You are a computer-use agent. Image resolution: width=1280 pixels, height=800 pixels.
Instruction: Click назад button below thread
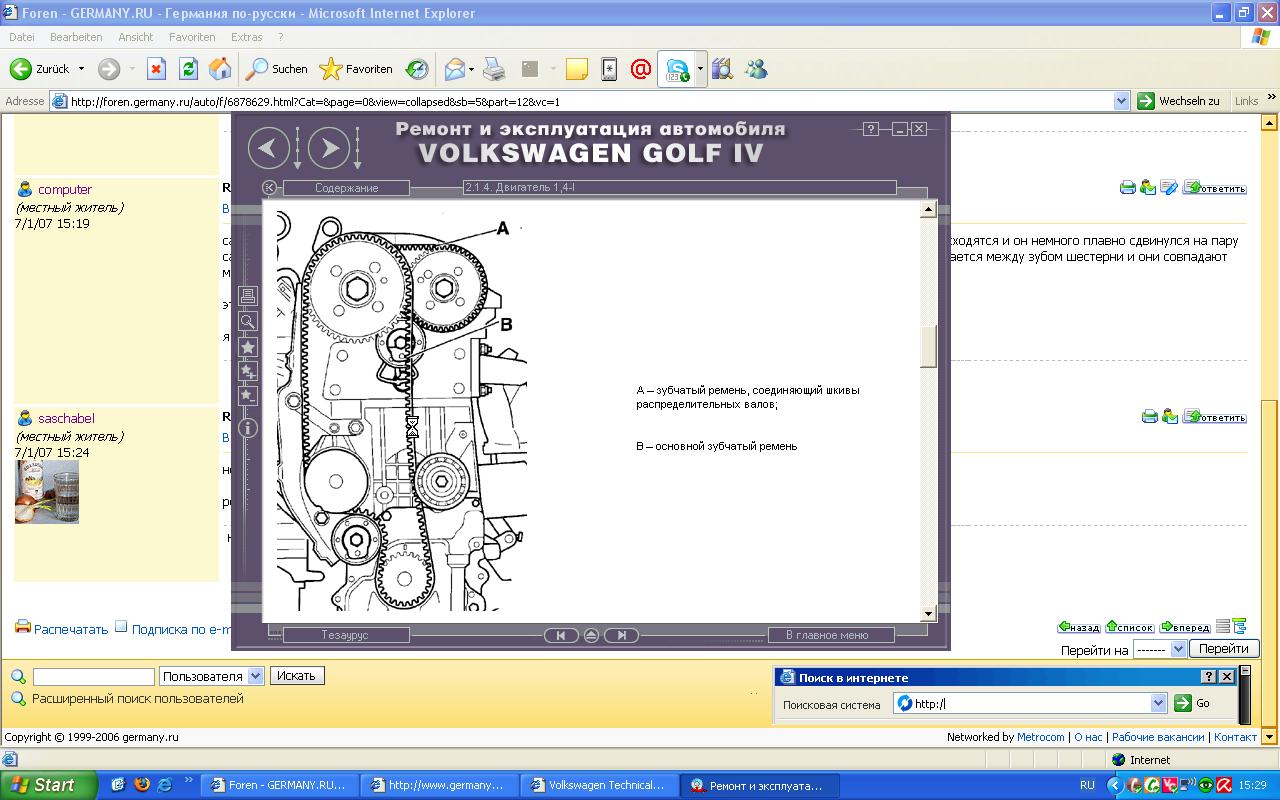coord(1080,627)
